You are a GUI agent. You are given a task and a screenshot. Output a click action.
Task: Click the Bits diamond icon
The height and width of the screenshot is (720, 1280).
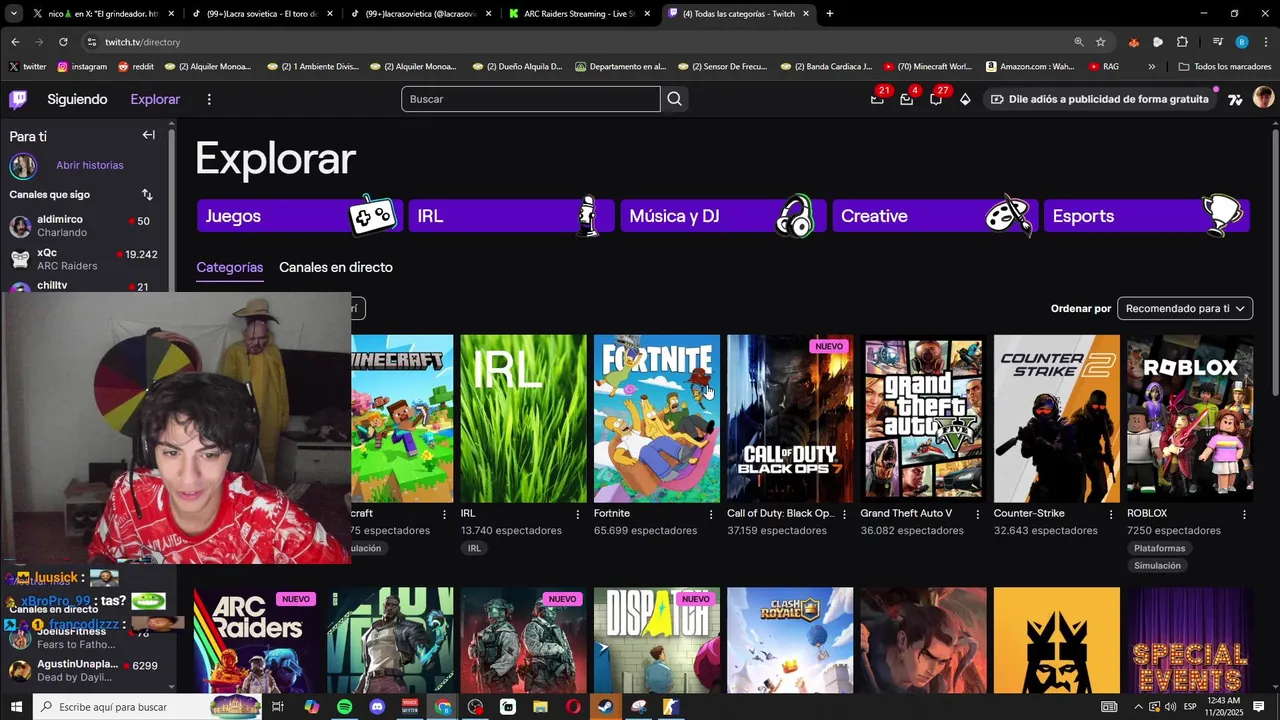coord(965,99)
